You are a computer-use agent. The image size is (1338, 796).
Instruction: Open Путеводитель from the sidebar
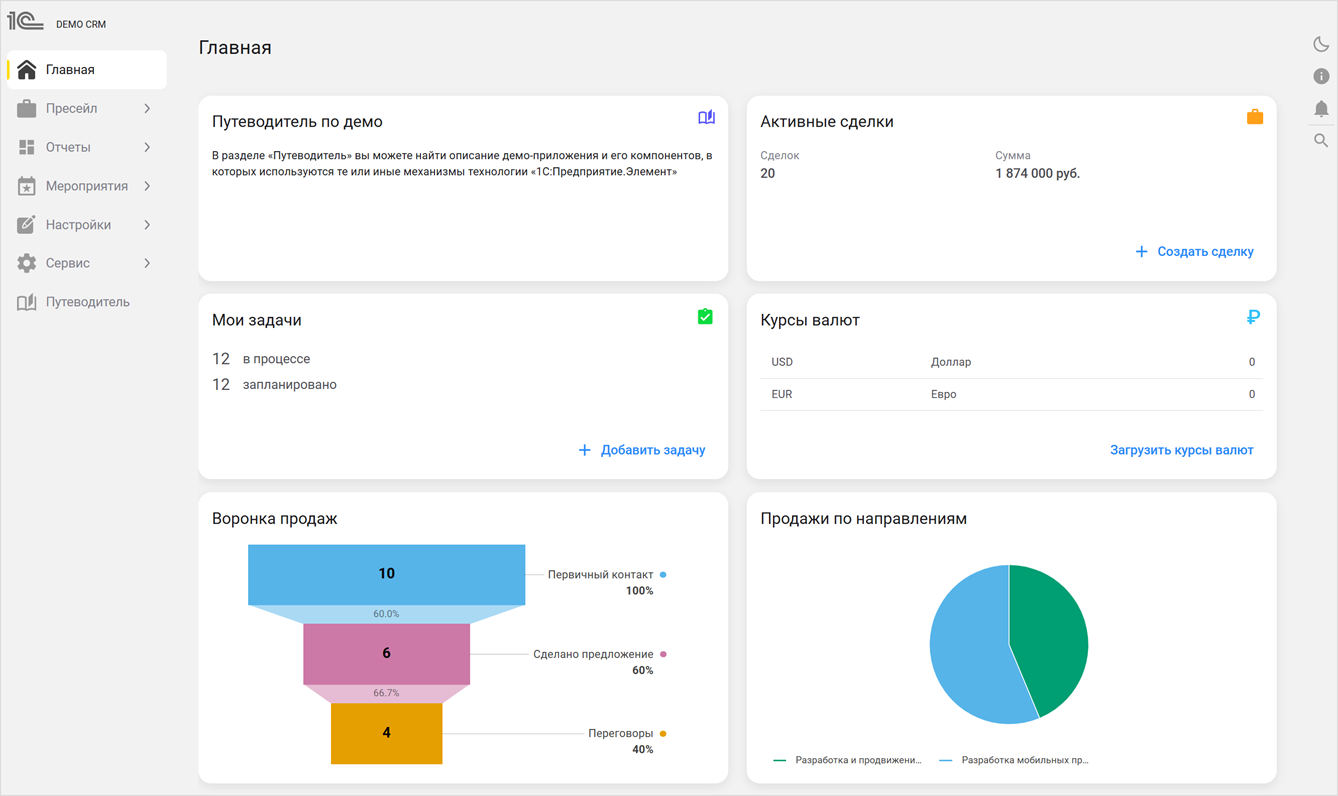point(87,302)
